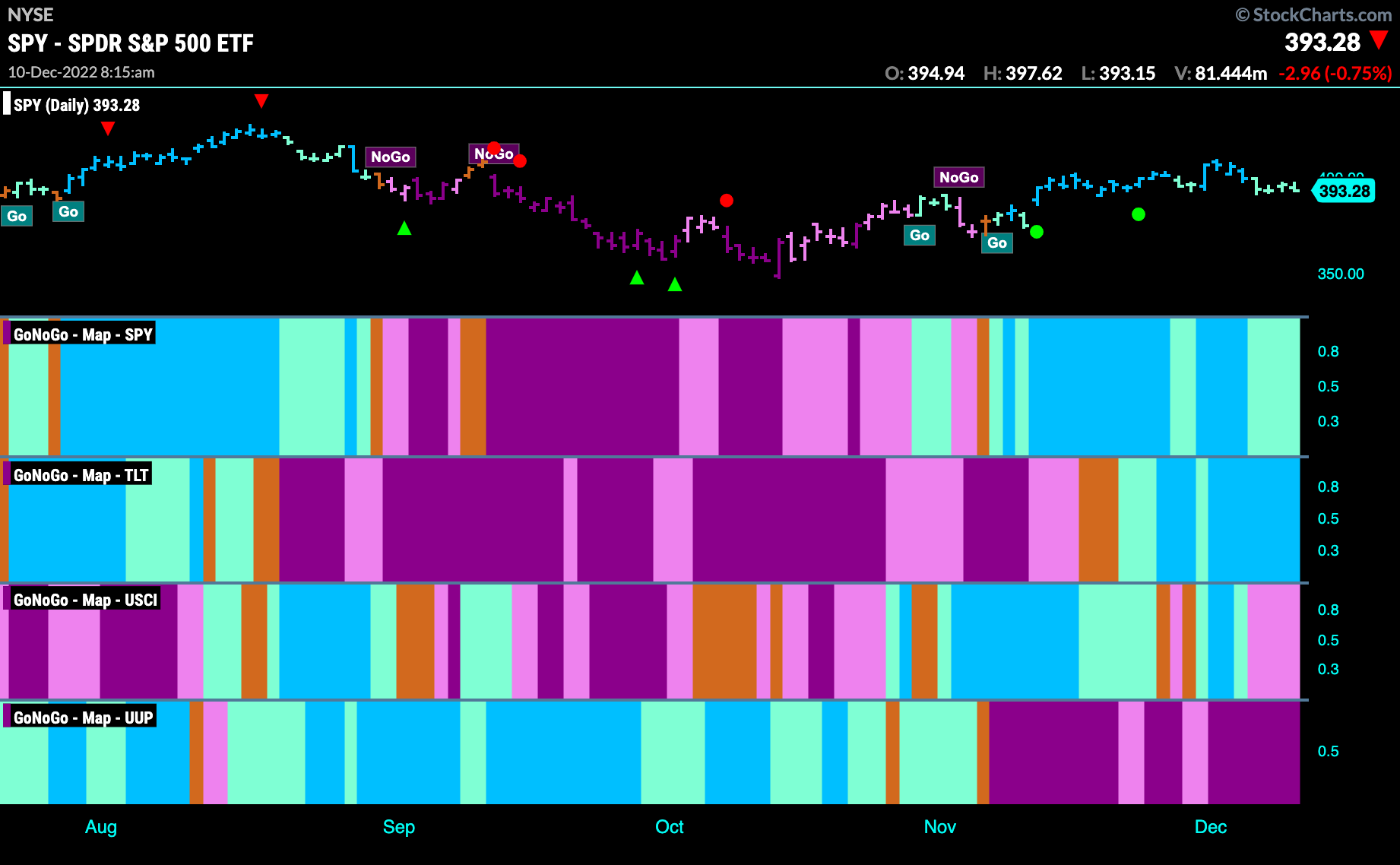Click the 0.8 axis label of the SPY map
This screenshot has height=865, width=1400.
point(1329,352)
